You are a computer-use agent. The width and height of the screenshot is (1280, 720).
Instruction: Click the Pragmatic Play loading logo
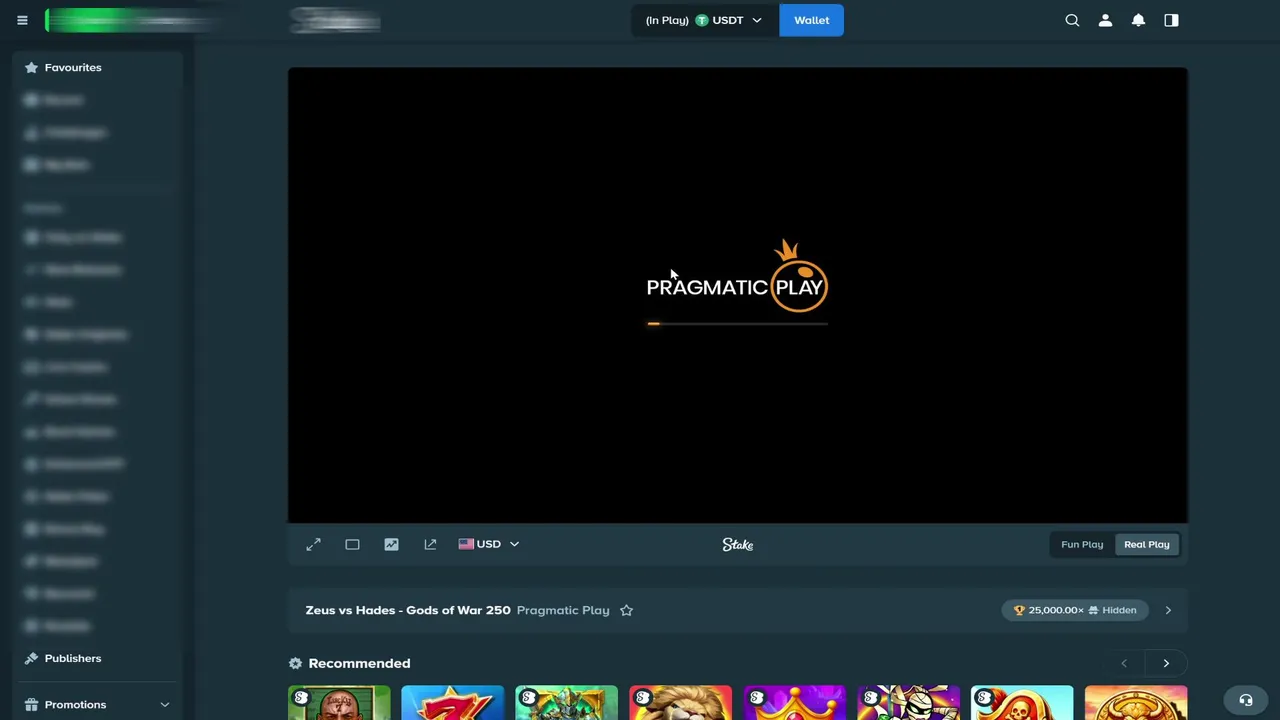737,276
